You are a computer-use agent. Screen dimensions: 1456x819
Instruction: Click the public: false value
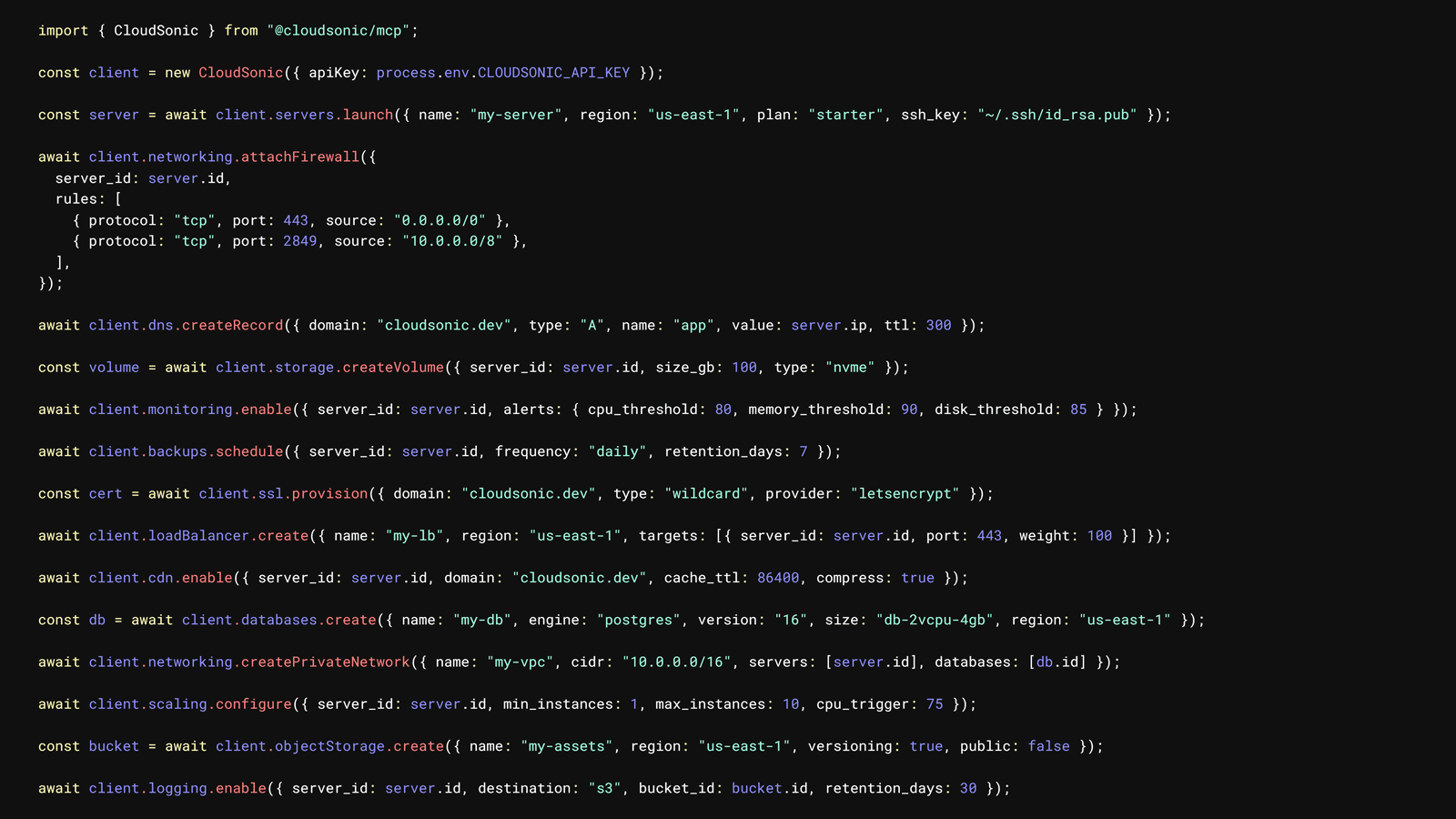tap(1048, 746)
